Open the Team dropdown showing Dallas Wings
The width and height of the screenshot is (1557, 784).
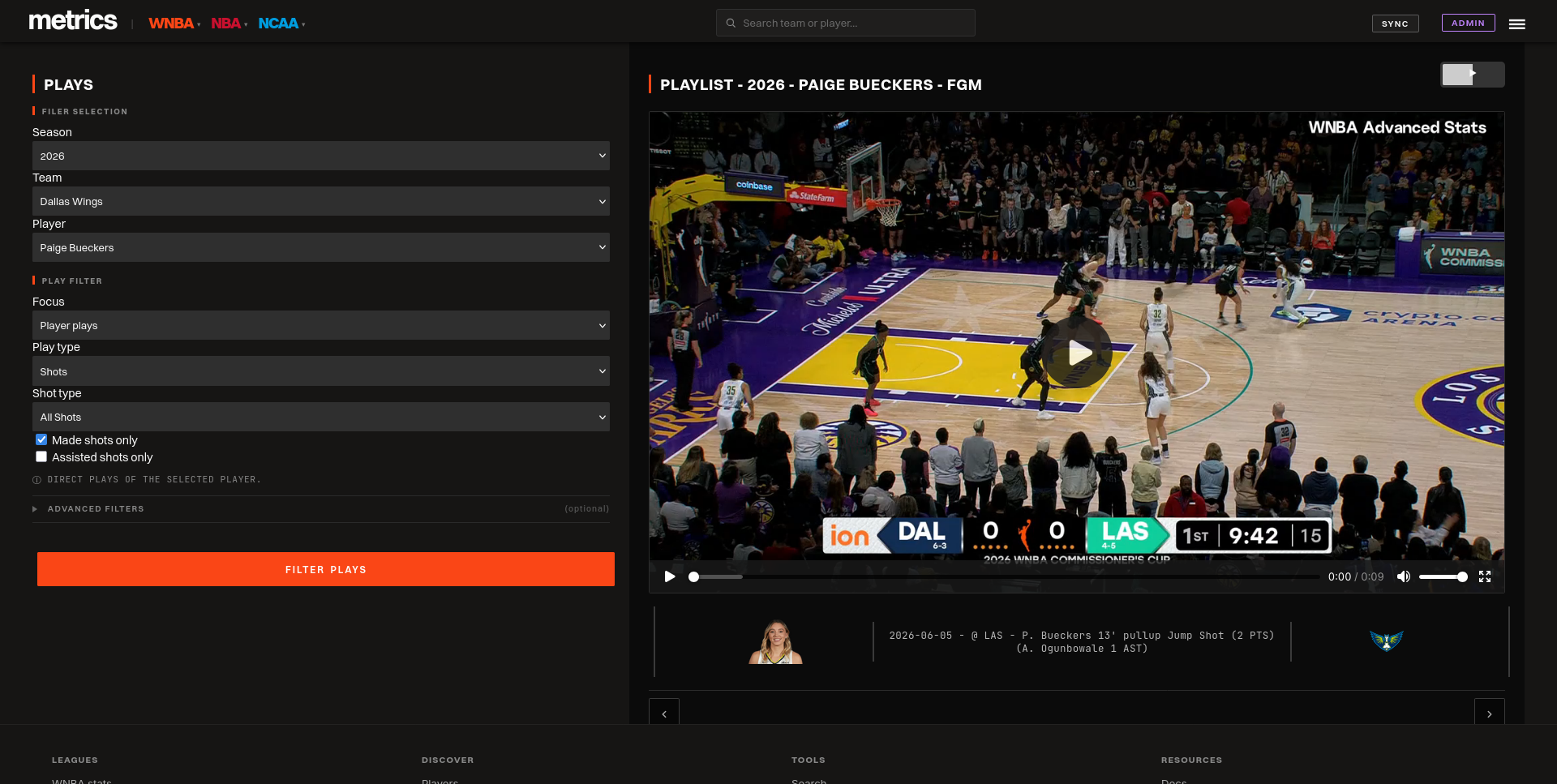[321, 201]
